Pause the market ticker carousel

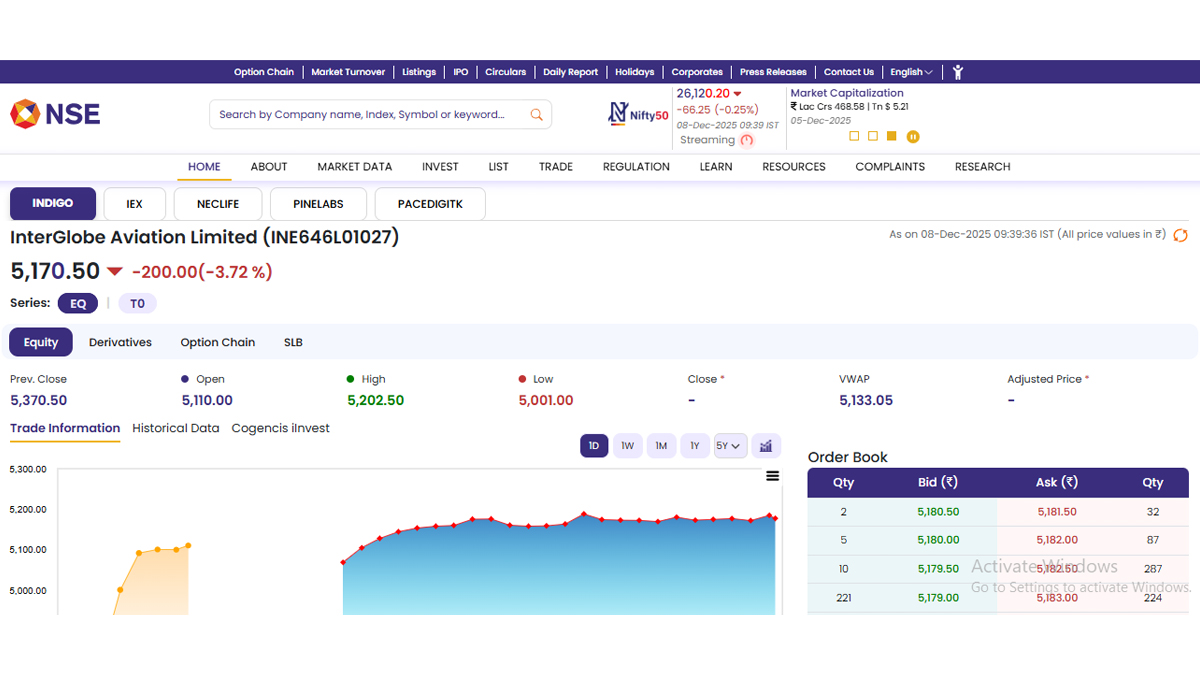913,137
